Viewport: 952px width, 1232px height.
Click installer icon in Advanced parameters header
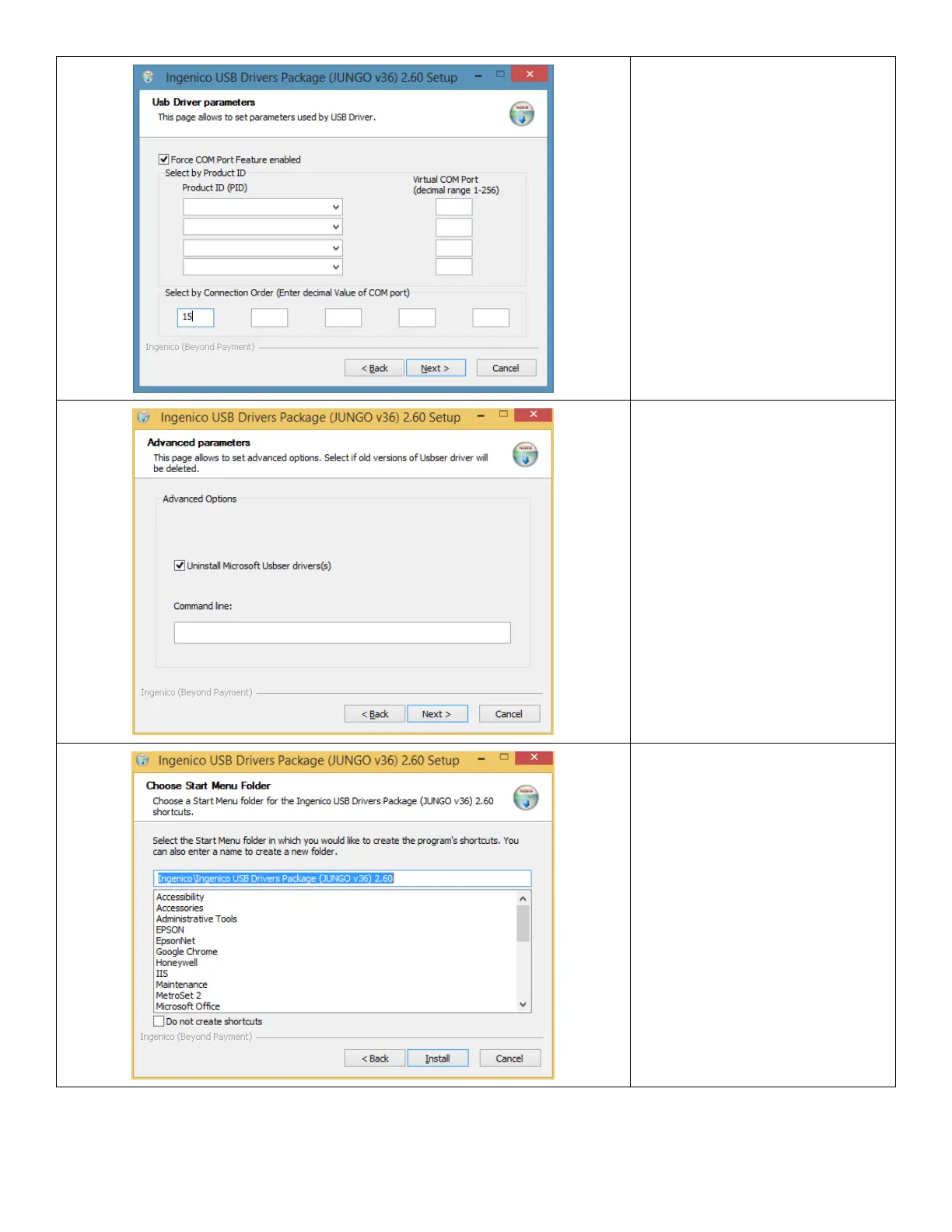(x=526, y=454)
